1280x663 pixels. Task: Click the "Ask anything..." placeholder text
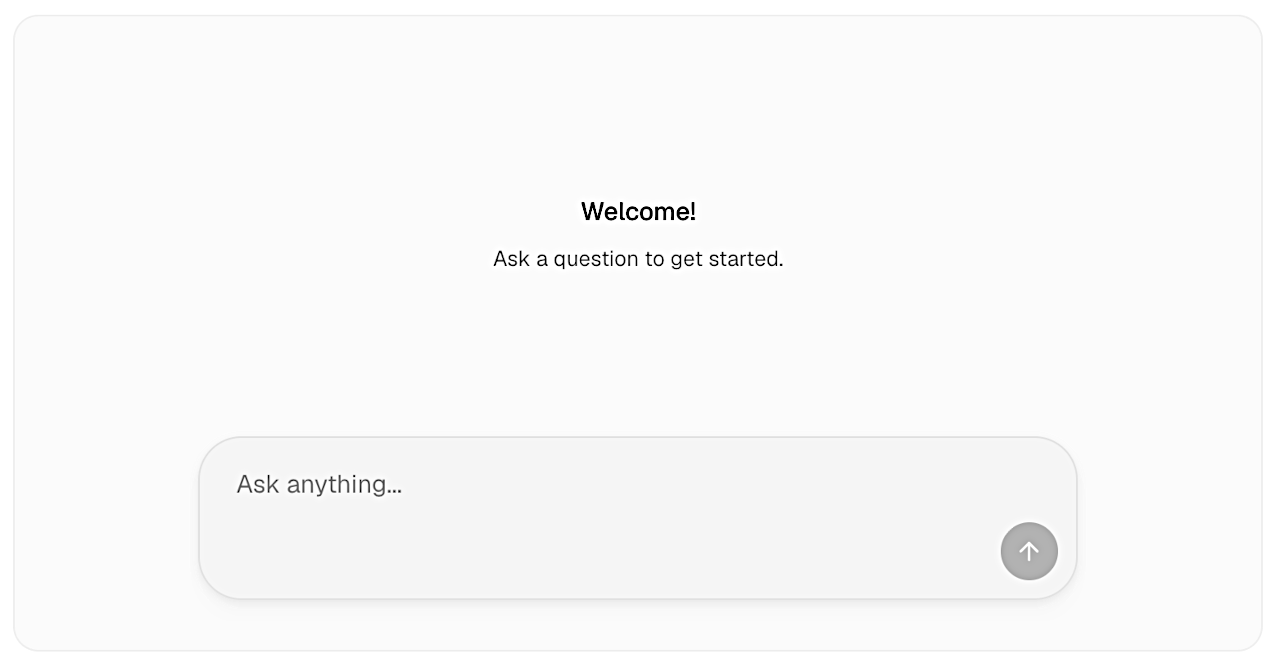point(320,485)
